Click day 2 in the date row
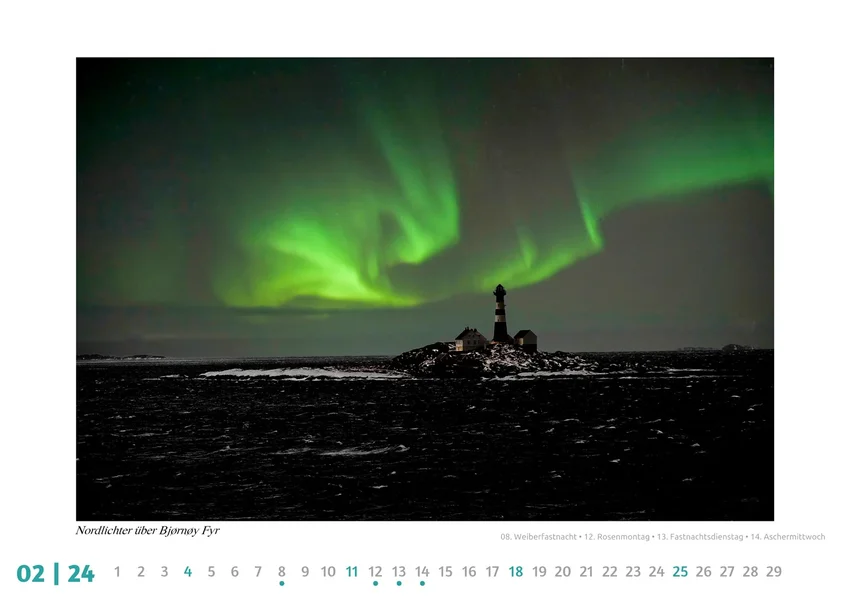850x600 pixels. 141,572
